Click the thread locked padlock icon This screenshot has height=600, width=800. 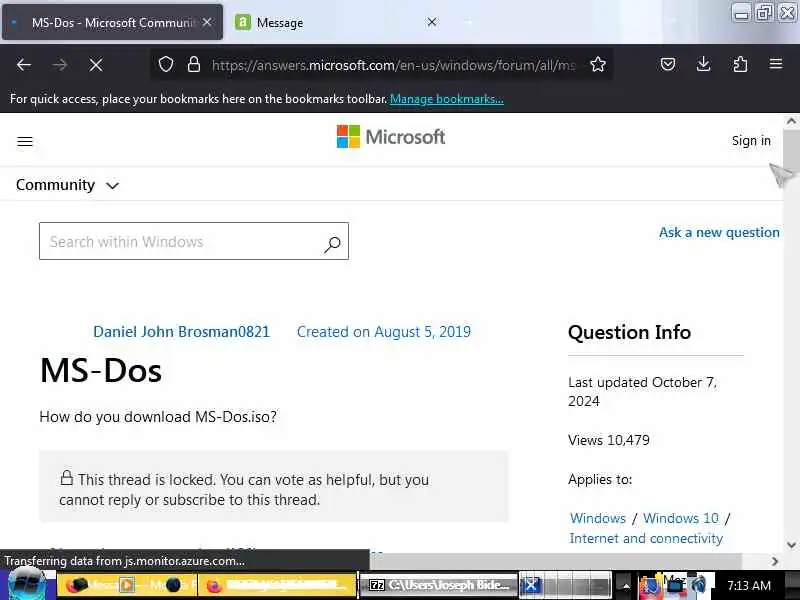(66, 478)
